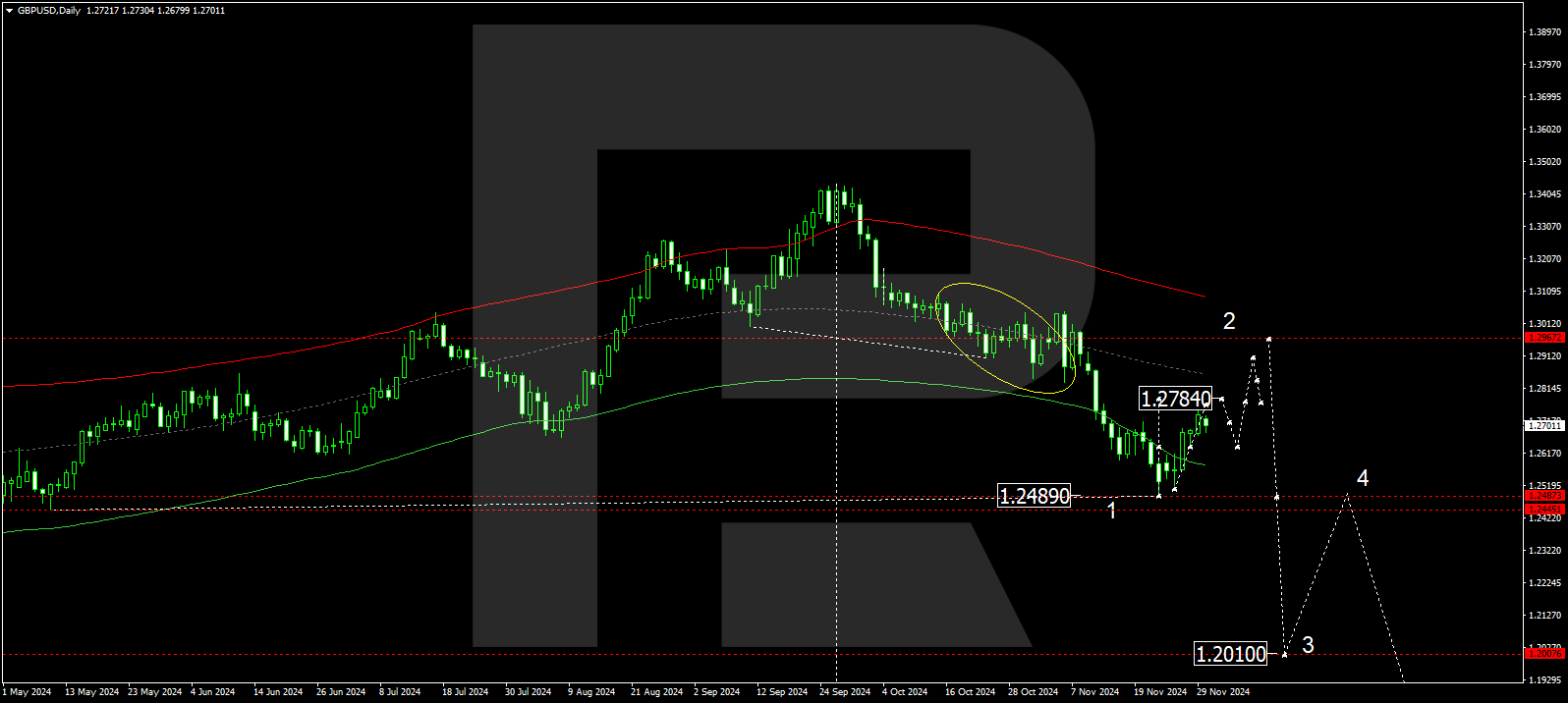Click the 1.38970 price scale value
This screenshot has height=703, width=1568.
coord(1544,32)
